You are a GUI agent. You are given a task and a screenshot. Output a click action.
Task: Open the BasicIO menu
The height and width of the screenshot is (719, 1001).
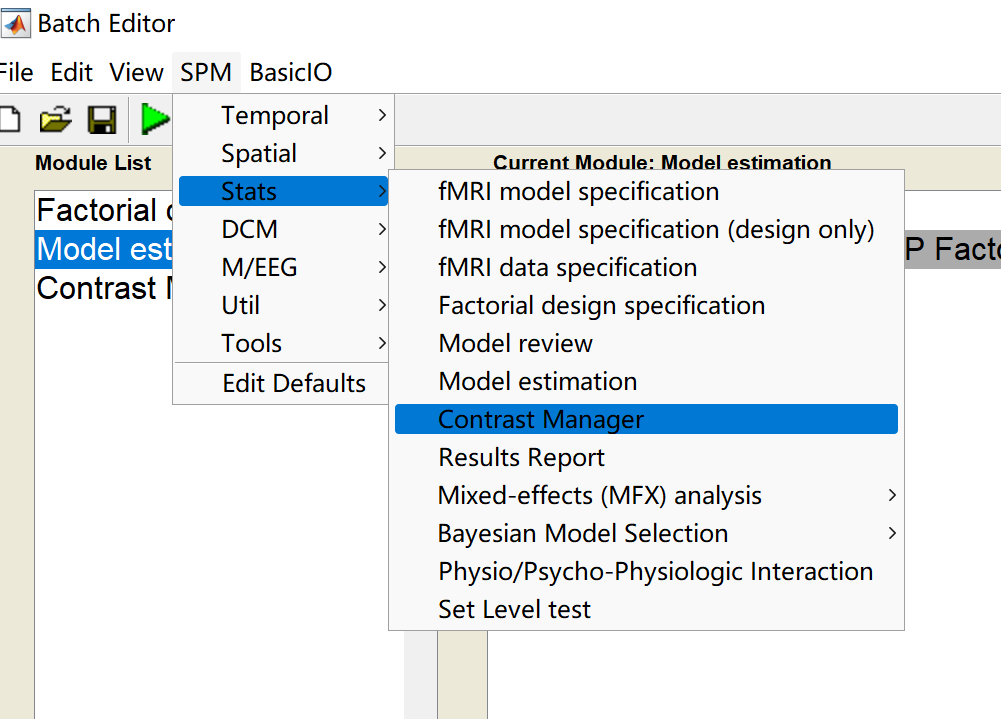(291, 72)
